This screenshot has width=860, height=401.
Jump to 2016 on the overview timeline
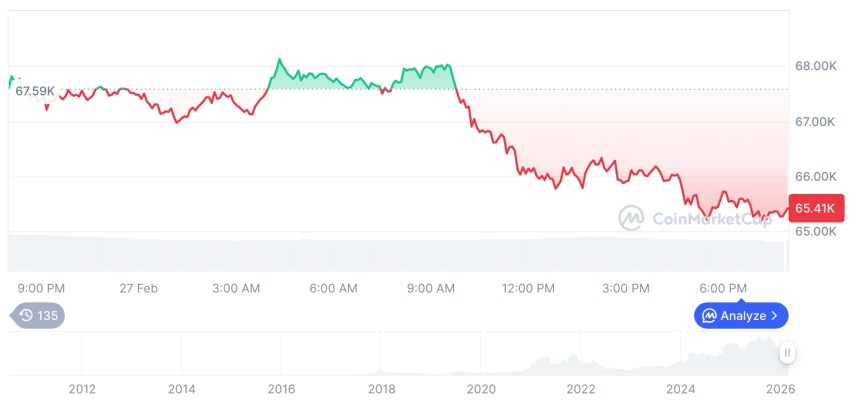[281, 389]
